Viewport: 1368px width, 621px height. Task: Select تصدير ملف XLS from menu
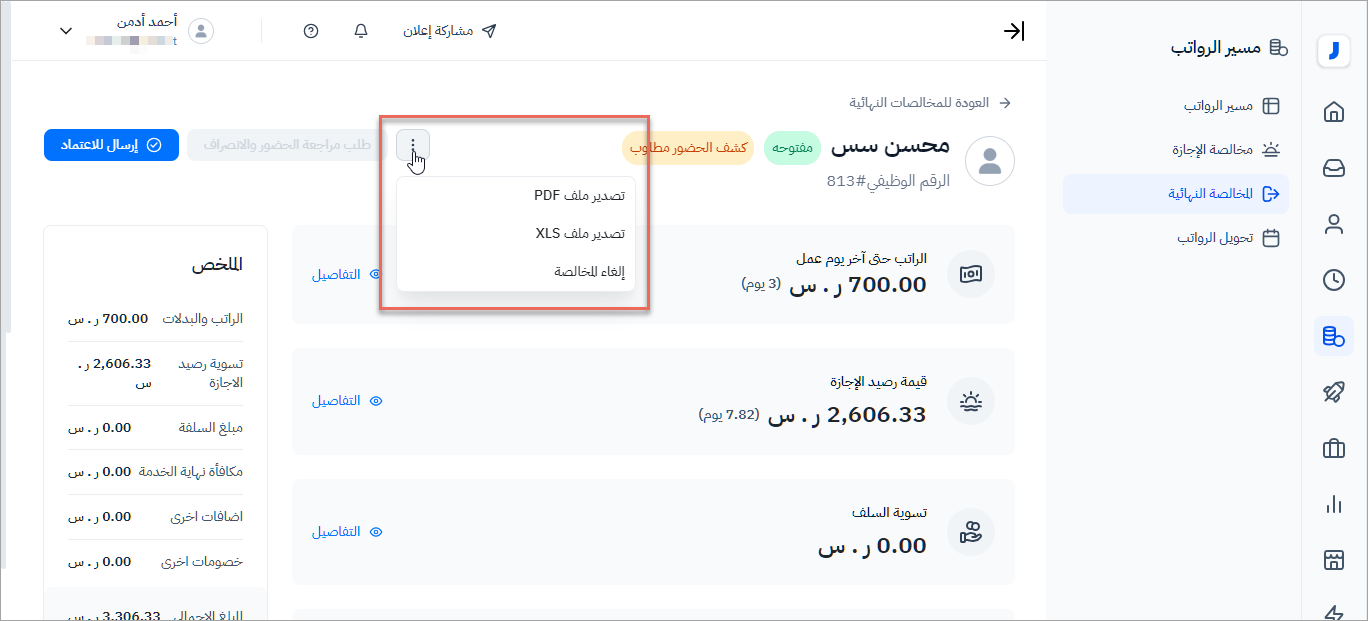pos(580,234)
